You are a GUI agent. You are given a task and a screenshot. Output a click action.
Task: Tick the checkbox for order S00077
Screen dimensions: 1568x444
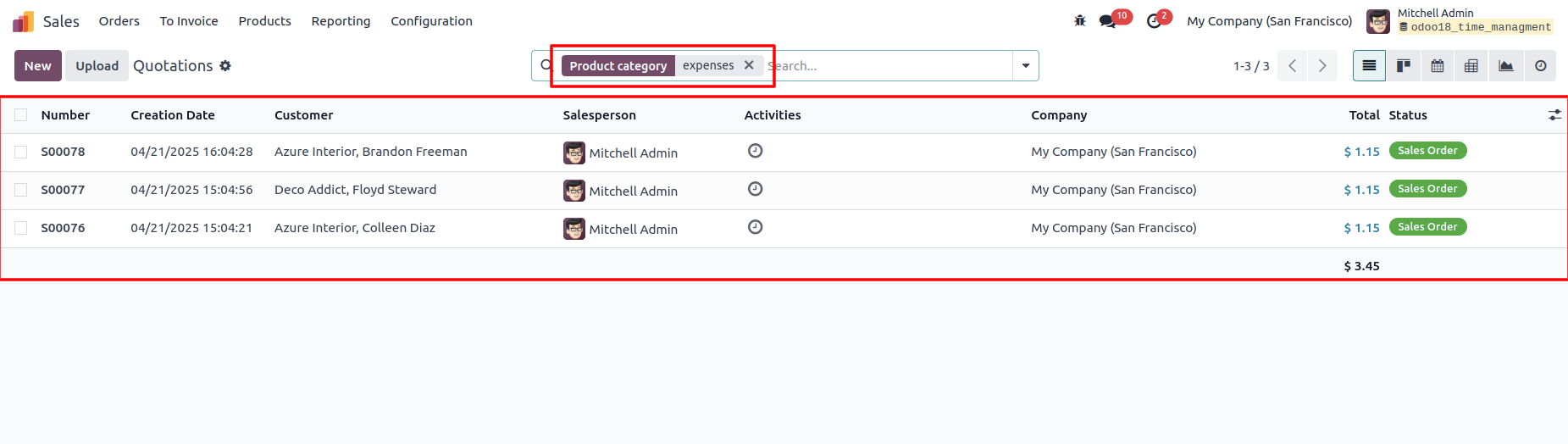pyautogui.click(x=21, y=190)
